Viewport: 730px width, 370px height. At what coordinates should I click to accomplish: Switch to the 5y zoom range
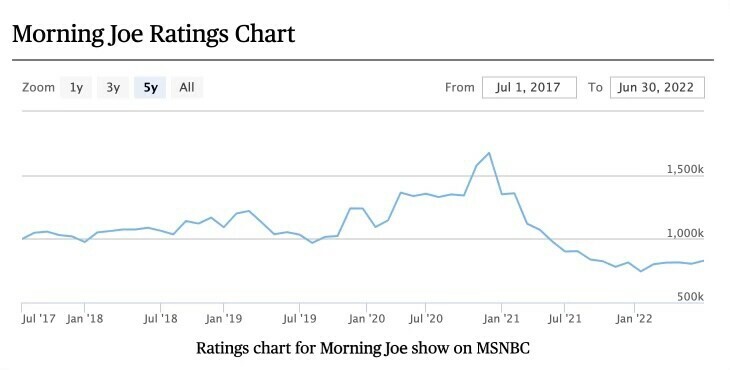pos(150,87)
